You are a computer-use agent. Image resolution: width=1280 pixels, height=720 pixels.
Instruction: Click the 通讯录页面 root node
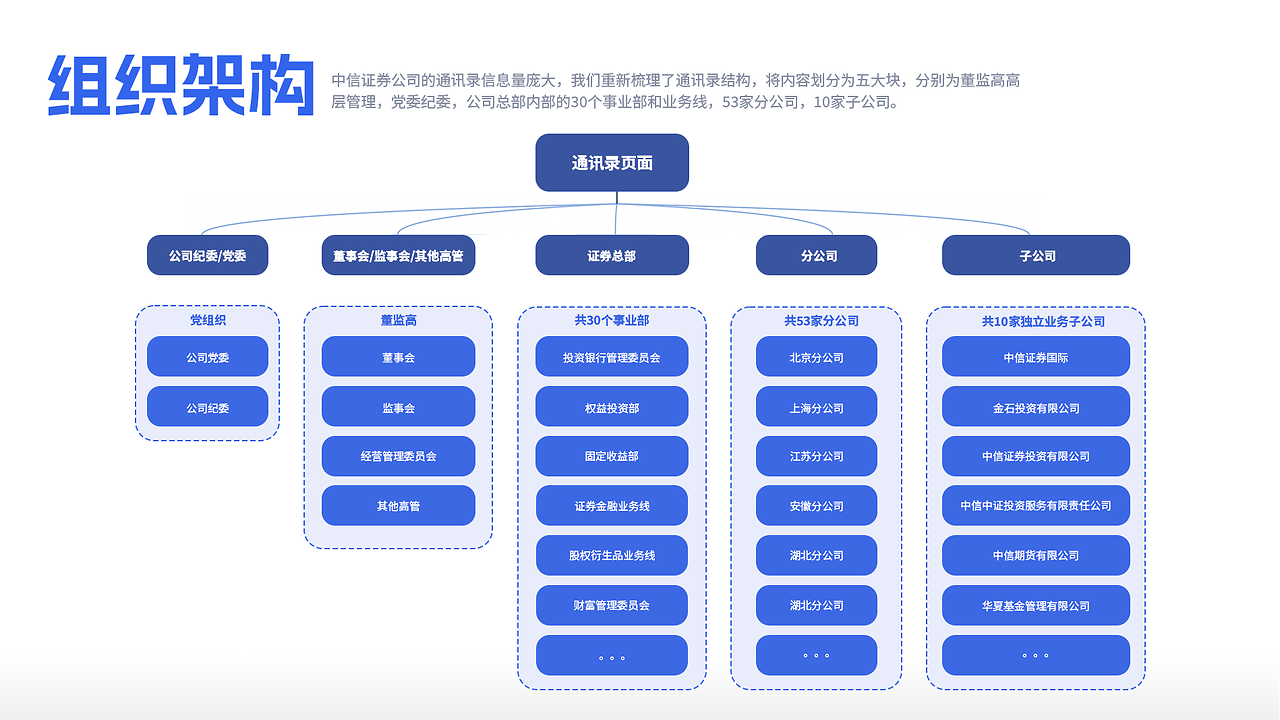(612, 162)
